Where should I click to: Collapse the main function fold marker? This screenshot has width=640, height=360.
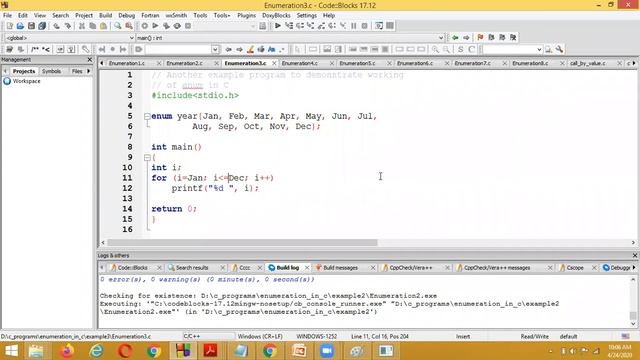pos(147,158)
